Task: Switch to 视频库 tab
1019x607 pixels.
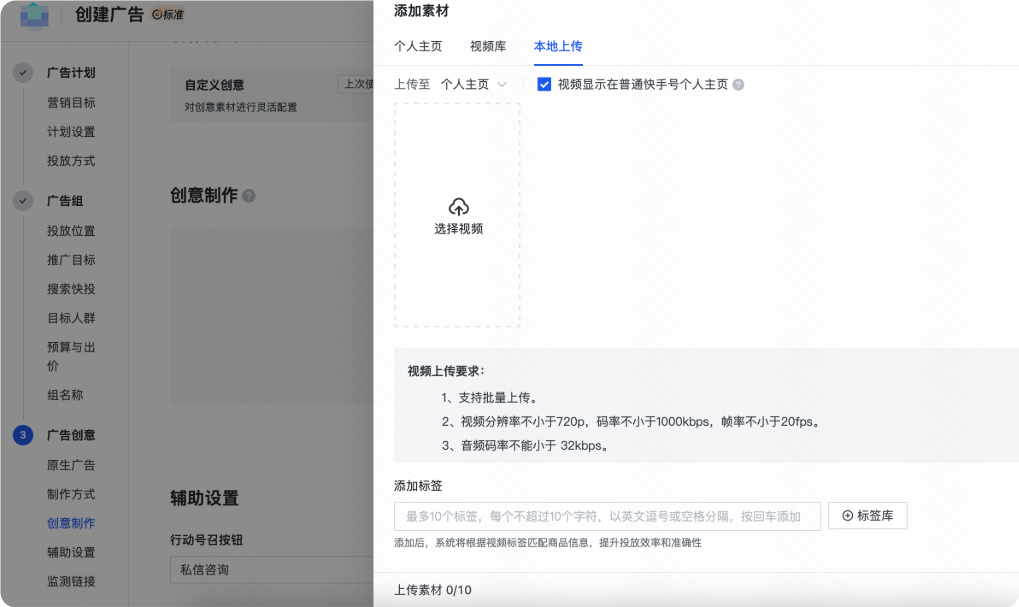Action: point(488,46)
